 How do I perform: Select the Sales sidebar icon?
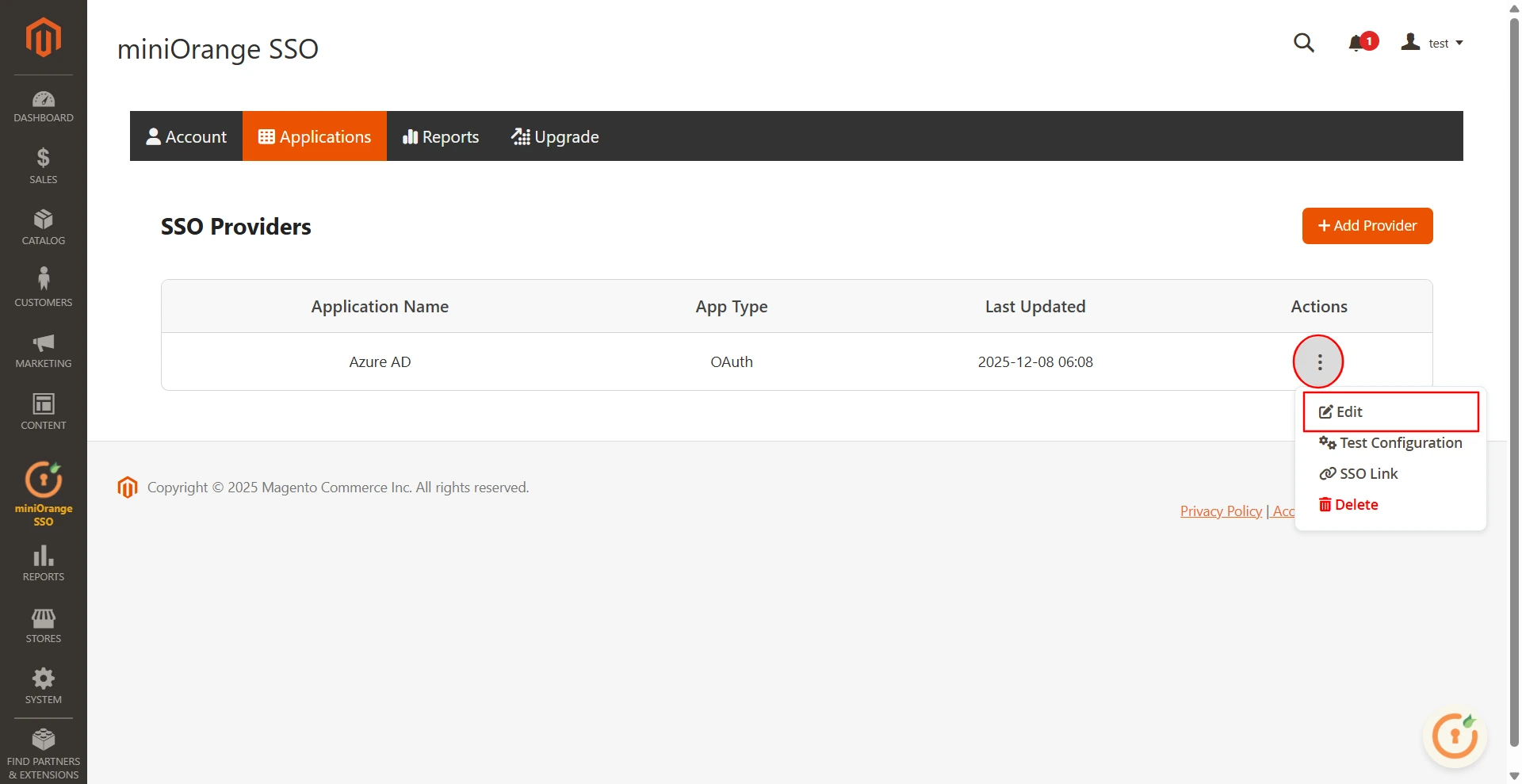(x=43, y=166)
